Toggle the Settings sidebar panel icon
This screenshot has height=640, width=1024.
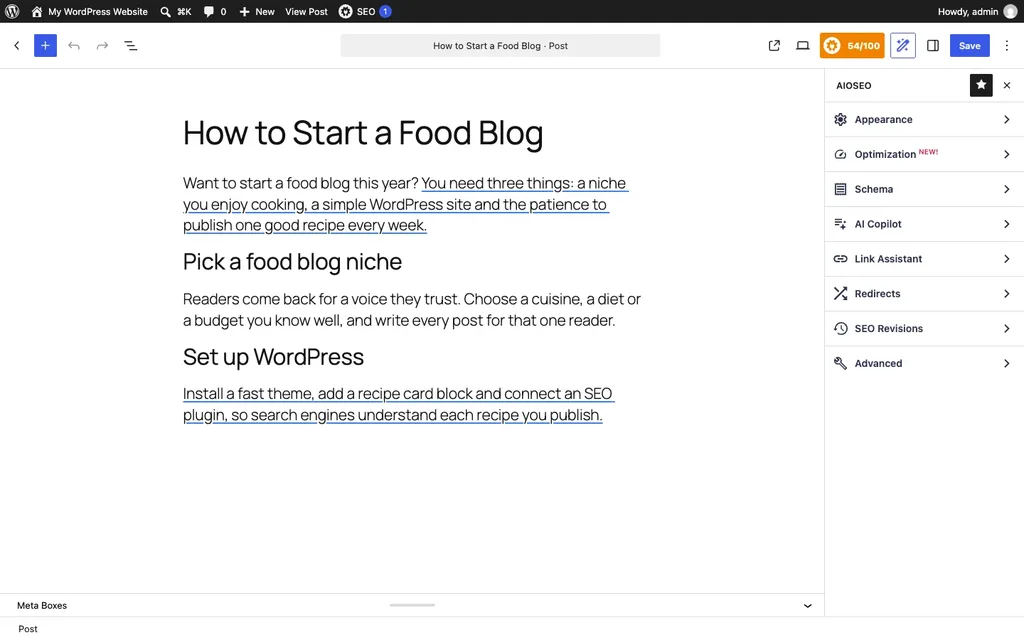[x=933, y=46]
